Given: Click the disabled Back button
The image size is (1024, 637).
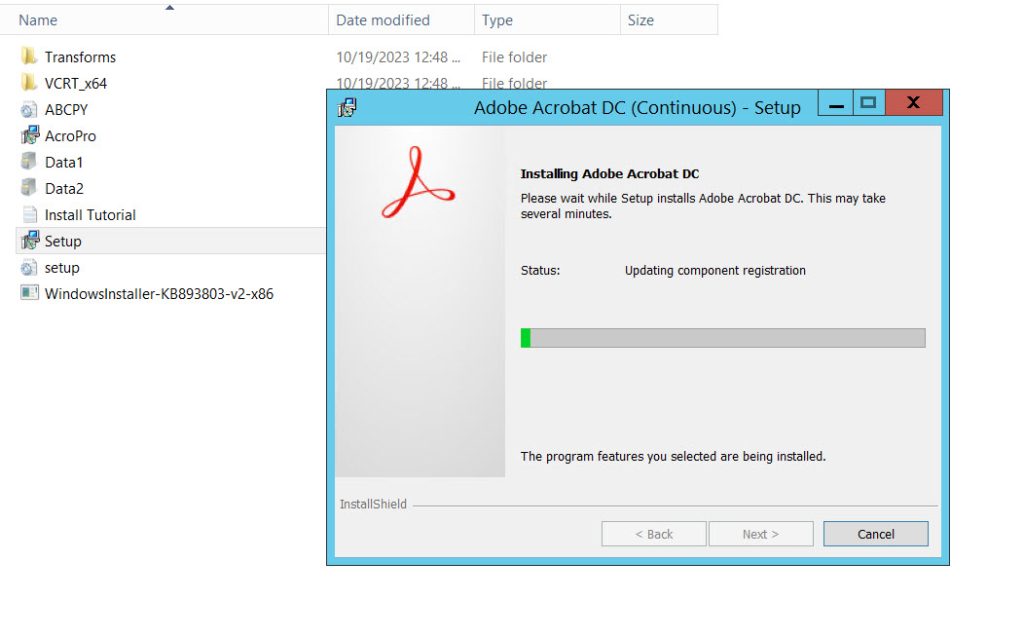Looking at the screenshot, I should [x=654, y=534].
